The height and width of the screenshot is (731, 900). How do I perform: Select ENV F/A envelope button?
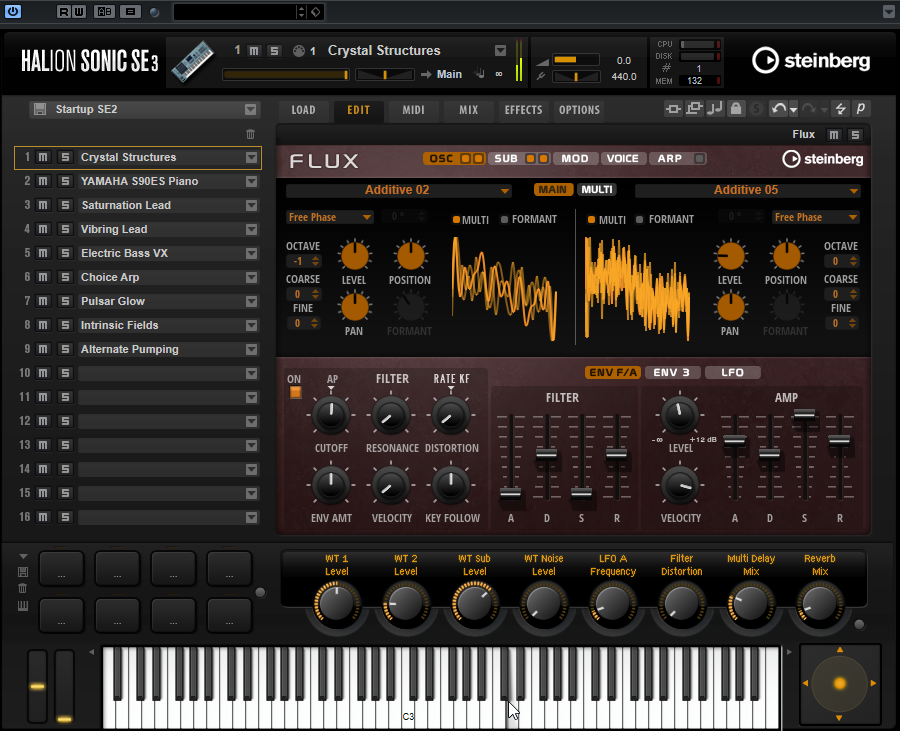613,372
